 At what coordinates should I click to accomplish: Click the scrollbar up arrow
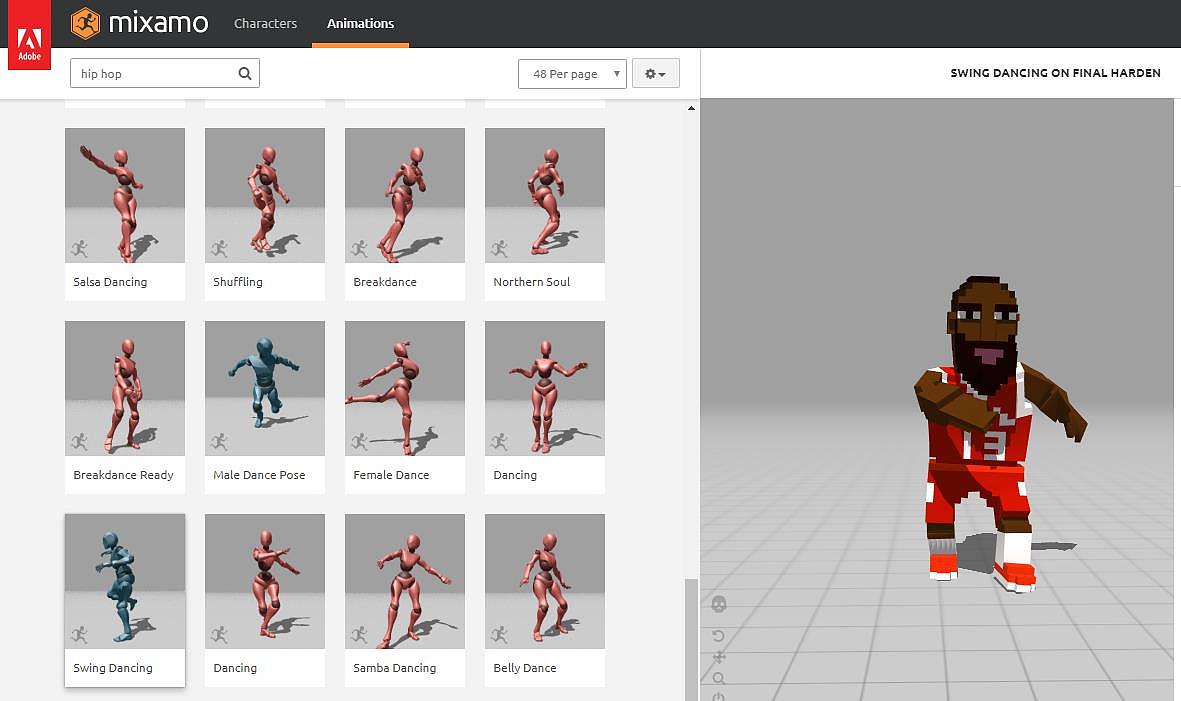691,108
